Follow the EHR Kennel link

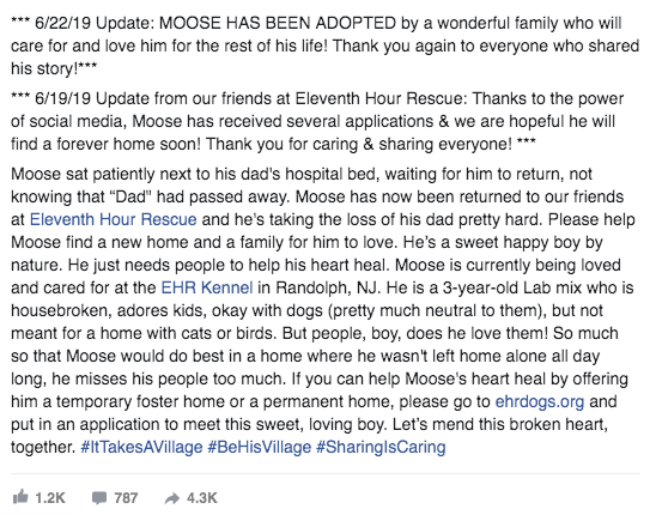pyautogui.click(x=207, y=287)
